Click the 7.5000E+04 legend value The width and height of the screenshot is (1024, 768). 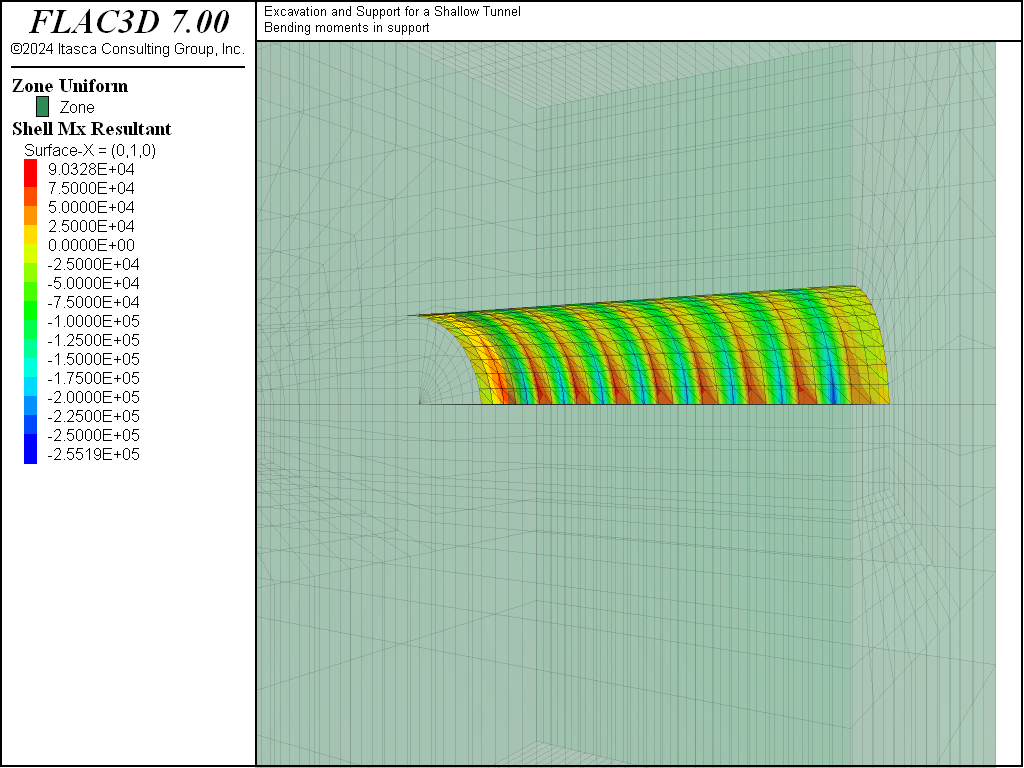pos(91,188)
